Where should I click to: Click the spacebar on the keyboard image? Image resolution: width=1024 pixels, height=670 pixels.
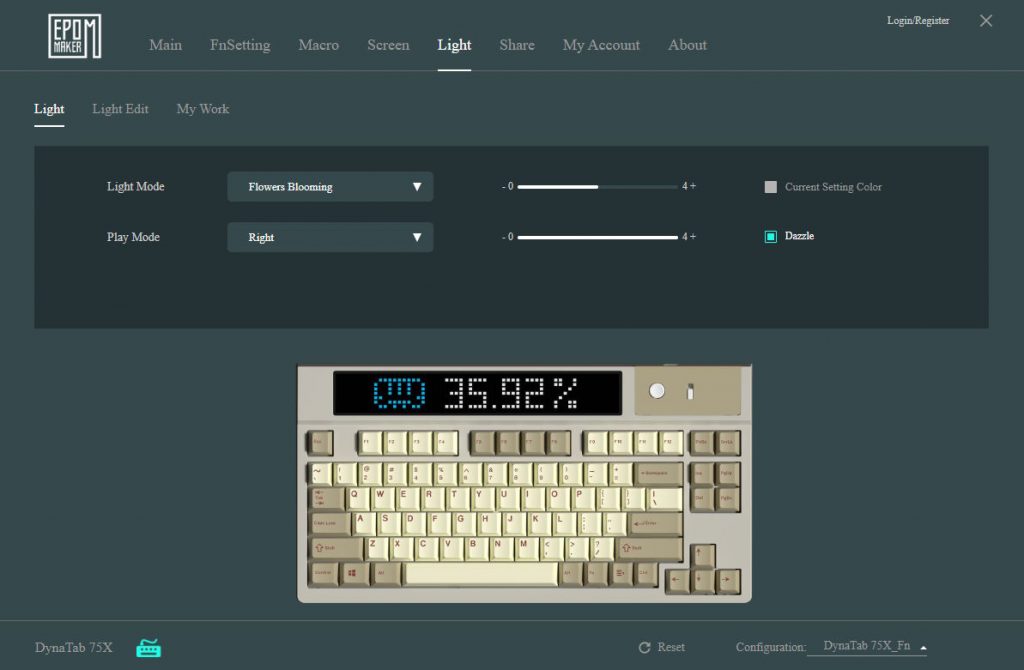481,573
